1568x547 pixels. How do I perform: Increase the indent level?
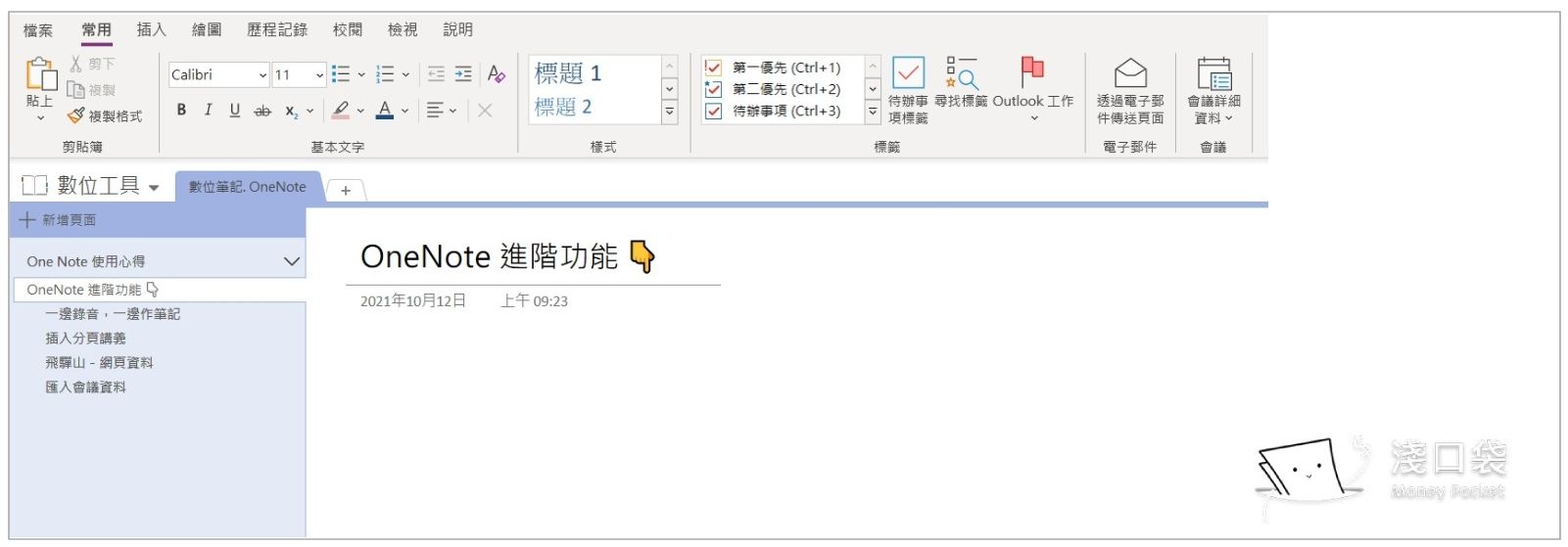tap(463, 74)
